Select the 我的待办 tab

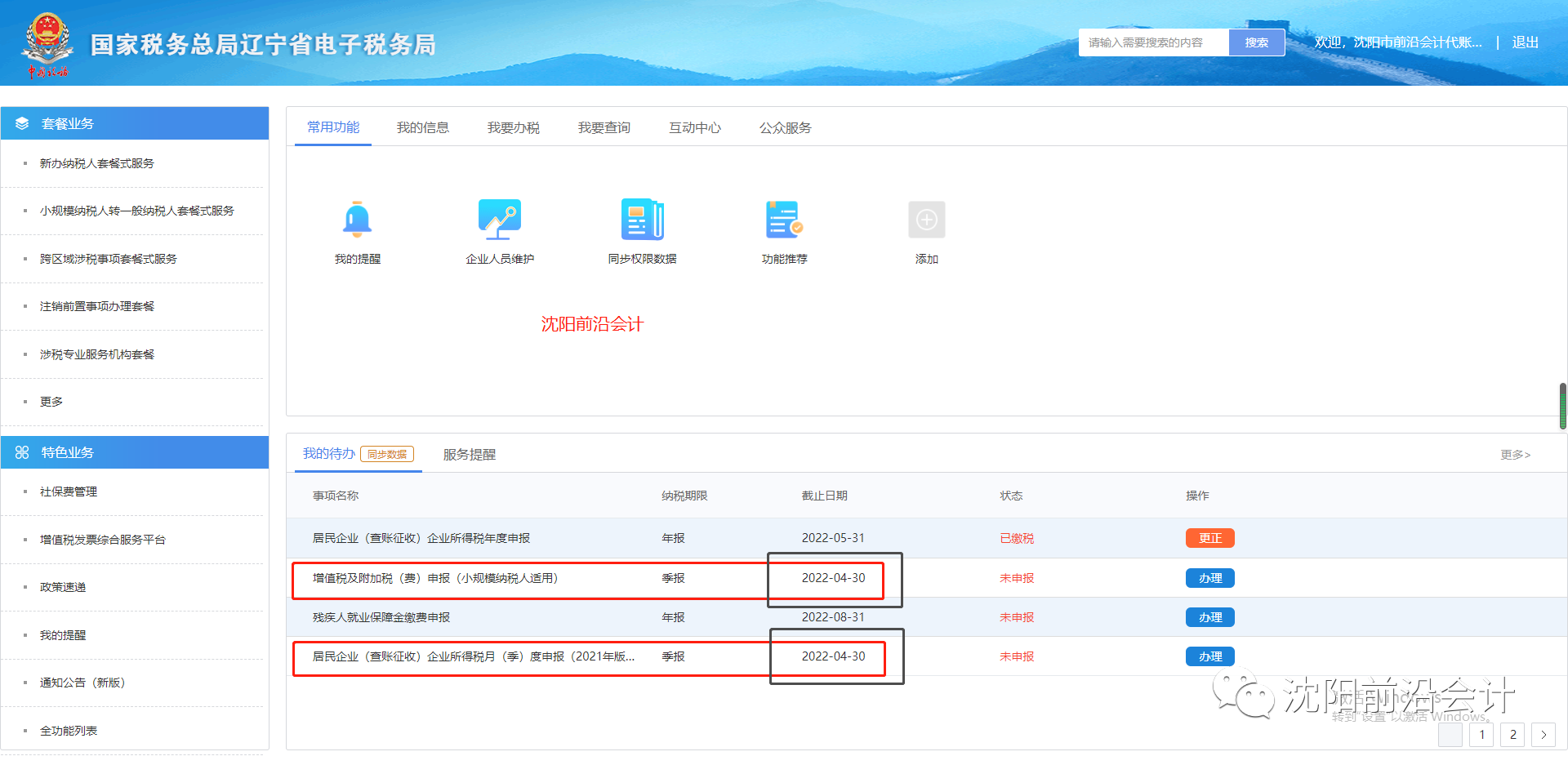click(x=329, y=453)
